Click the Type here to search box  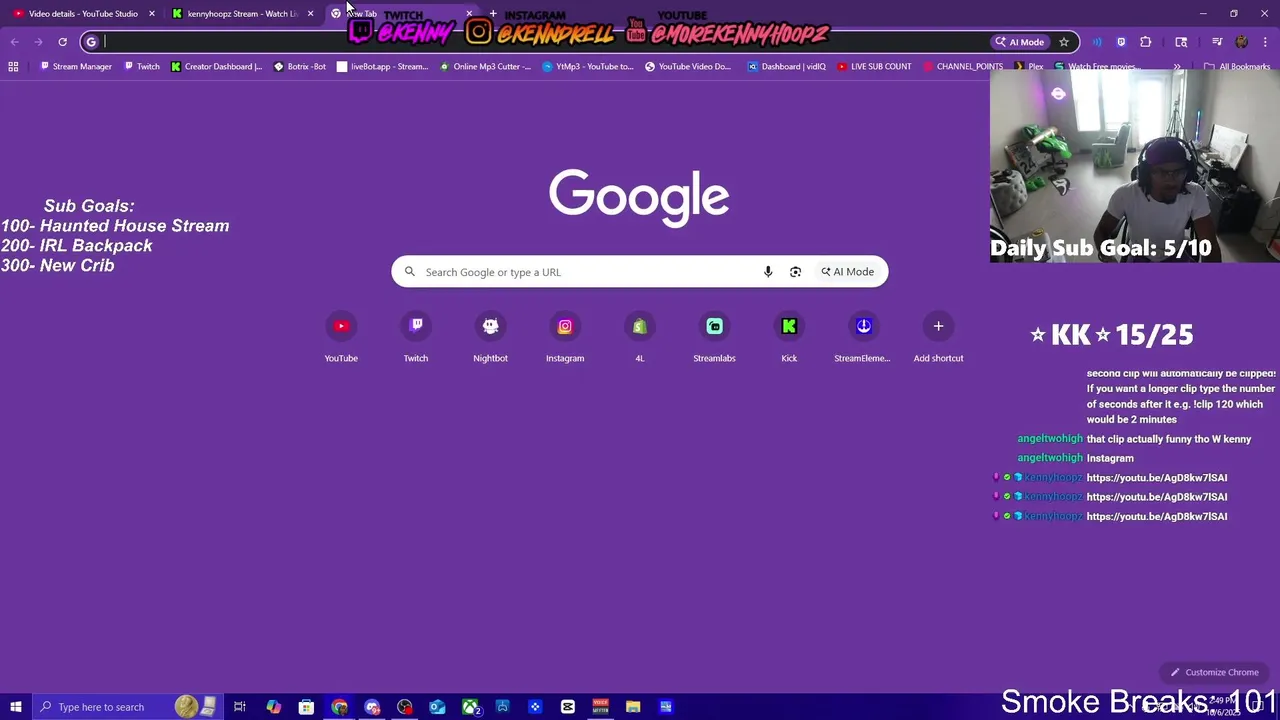coord(128,707)
